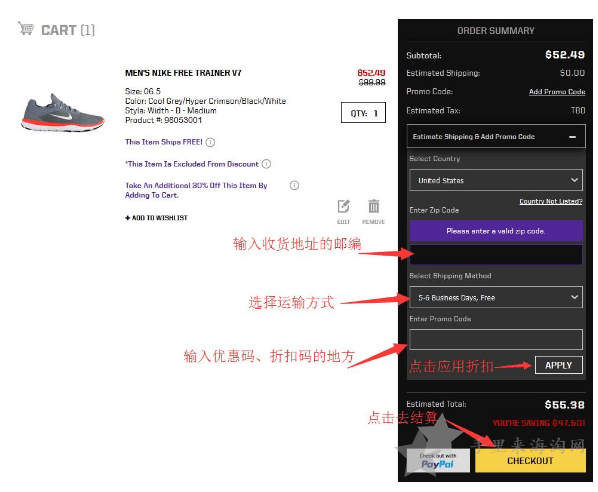Click the yellow CHECKOUT button
Screen dimensions: 598x492
pos(530,461)
